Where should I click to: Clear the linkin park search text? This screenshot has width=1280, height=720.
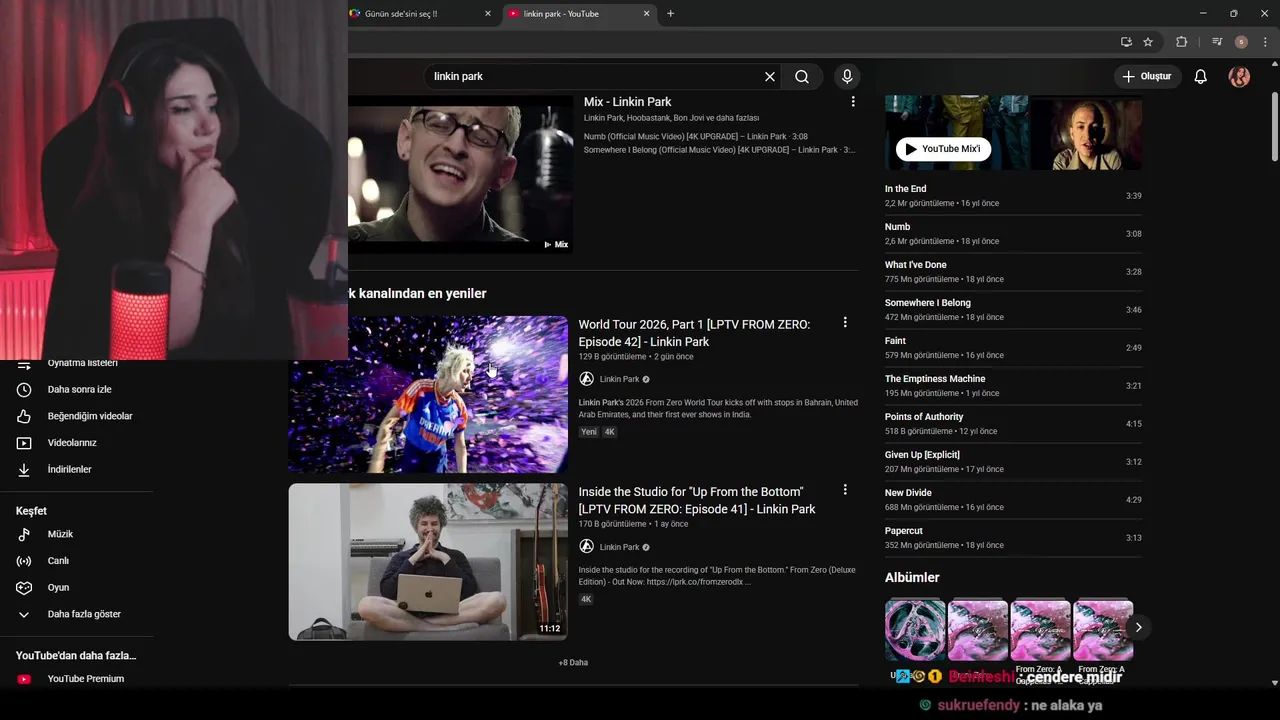pos(770,76)
